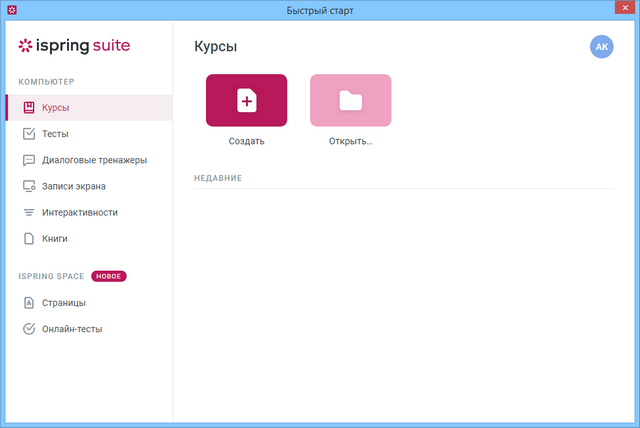Click the НОВОЕ badge near iSpring Space

point(109,276)
